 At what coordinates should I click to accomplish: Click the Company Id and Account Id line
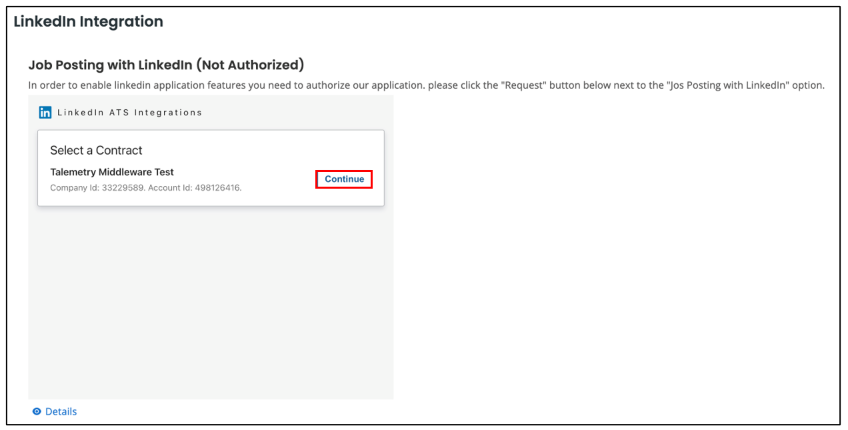coord(146,188)
